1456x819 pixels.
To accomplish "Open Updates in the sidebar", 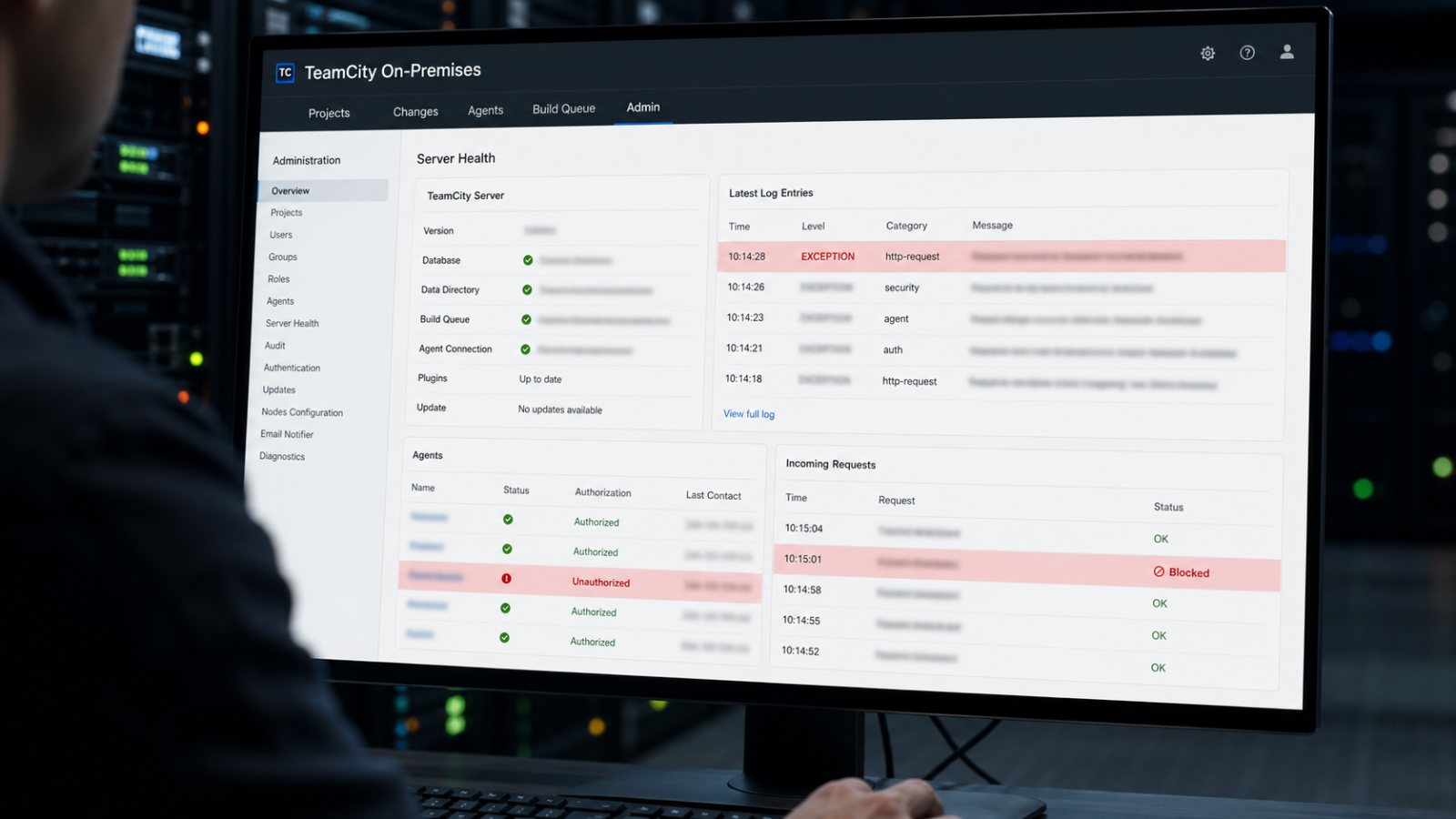I will pyautogui.click(x=279, y=389).
